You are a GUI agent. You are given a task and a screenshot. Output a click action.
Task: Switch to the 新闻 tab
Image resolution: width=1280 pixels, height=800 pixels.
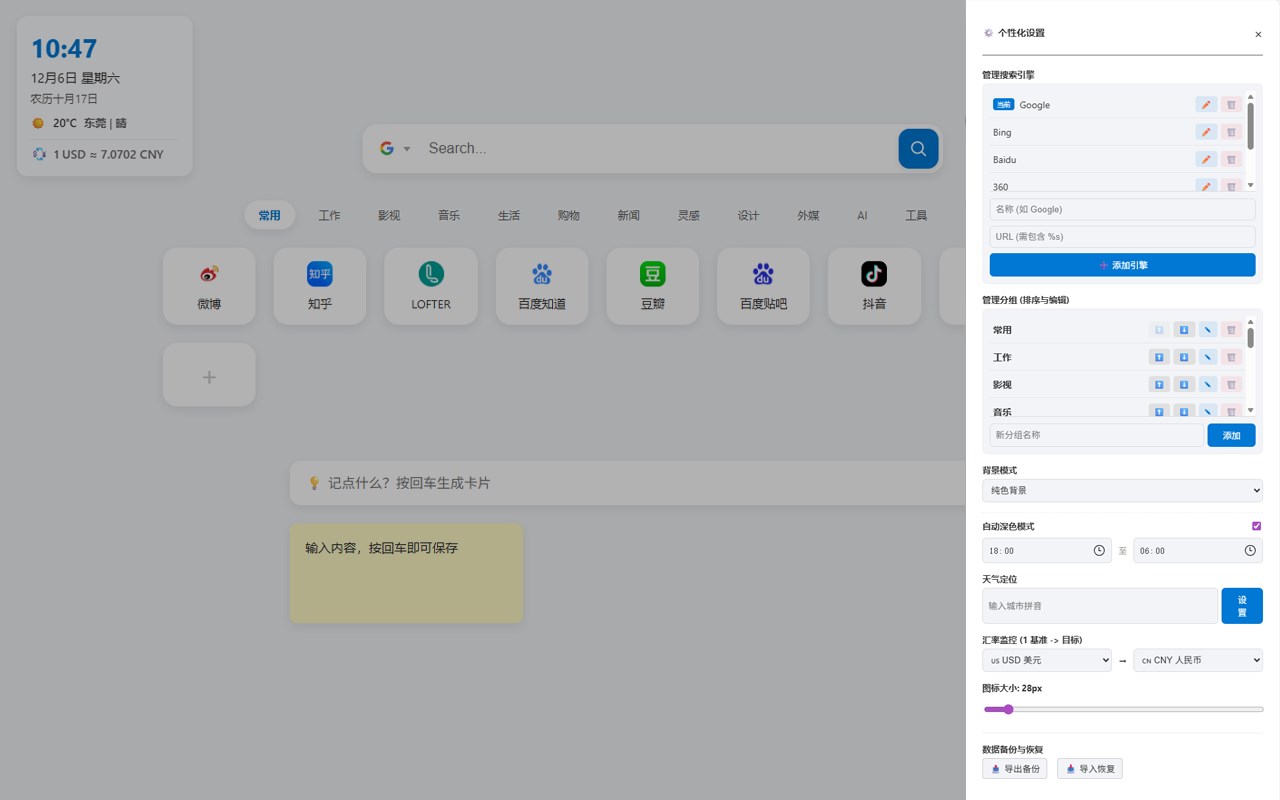tap(628, 215)
